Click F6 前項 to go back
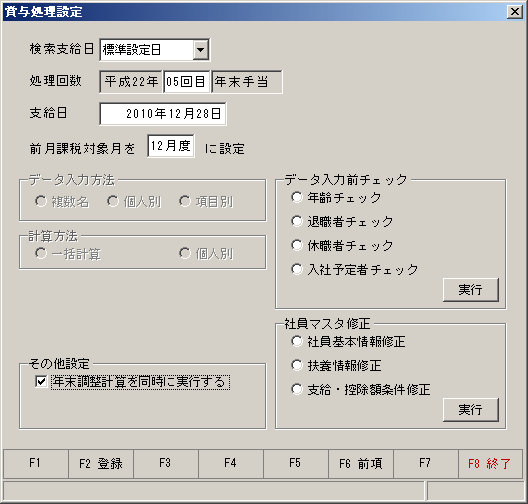 pos(361,464)
